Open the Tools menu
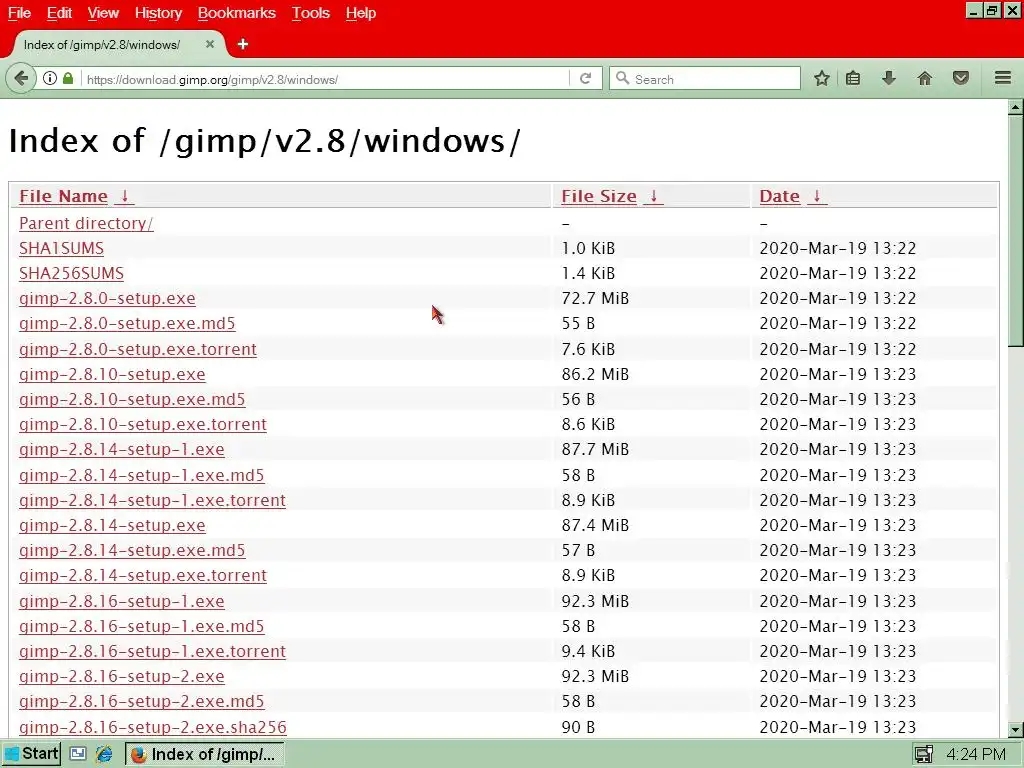This screenshot has height=768, width=1024. point(311,13)
